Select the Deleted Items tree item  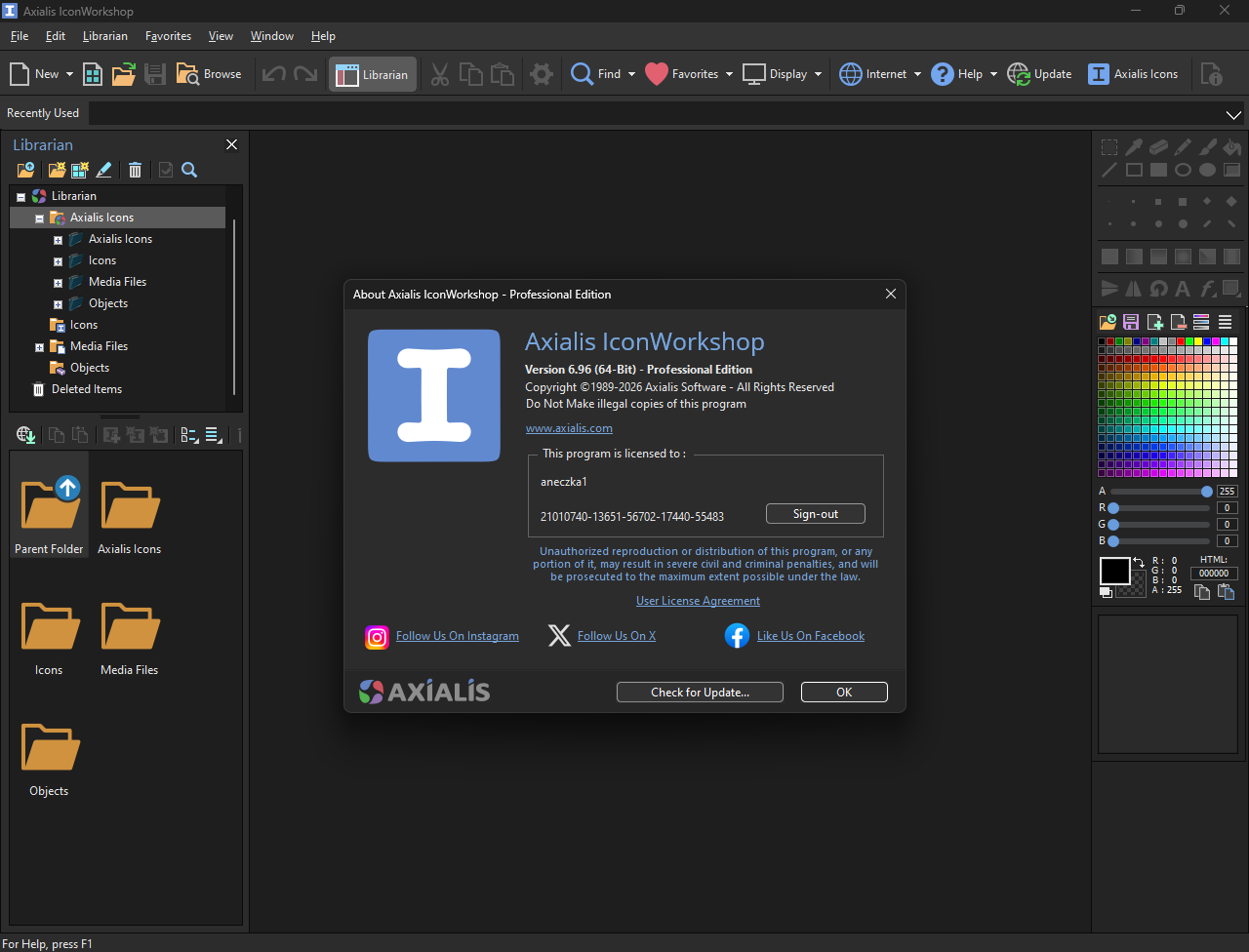point(87,390)
